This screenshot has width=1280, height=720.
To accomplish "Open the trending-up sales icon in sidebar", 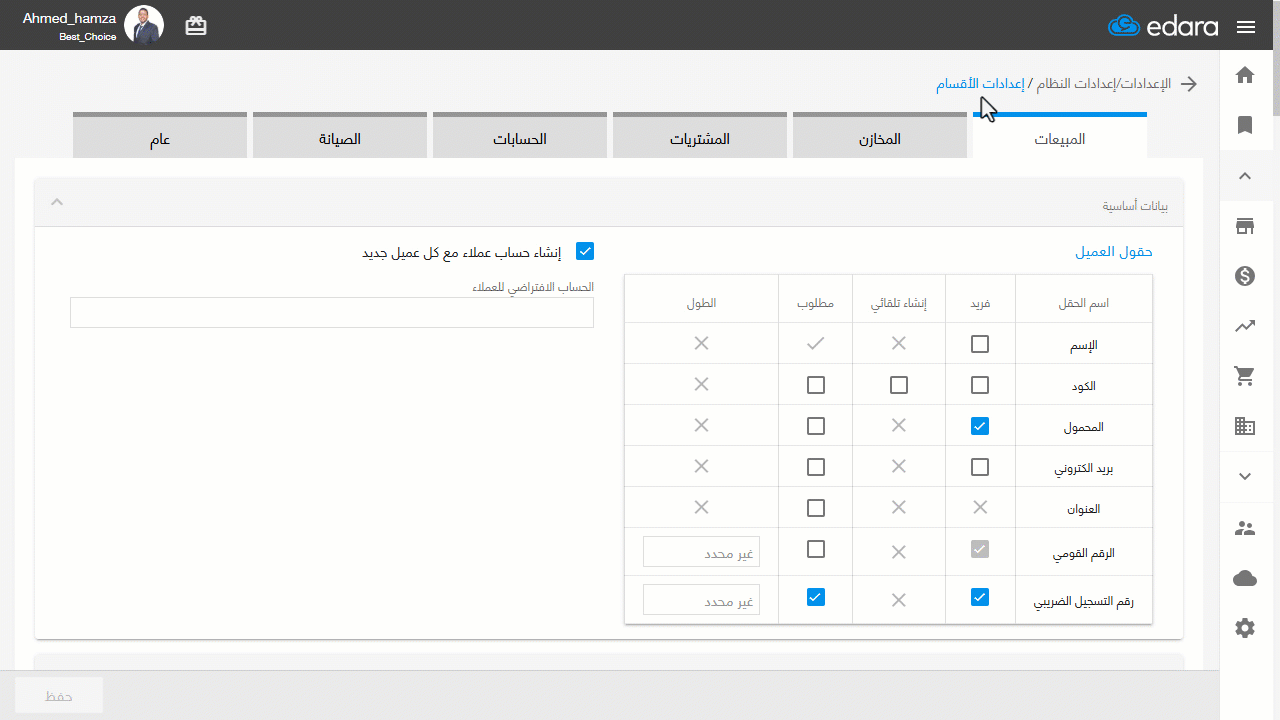I will (x=1245, y=326).
